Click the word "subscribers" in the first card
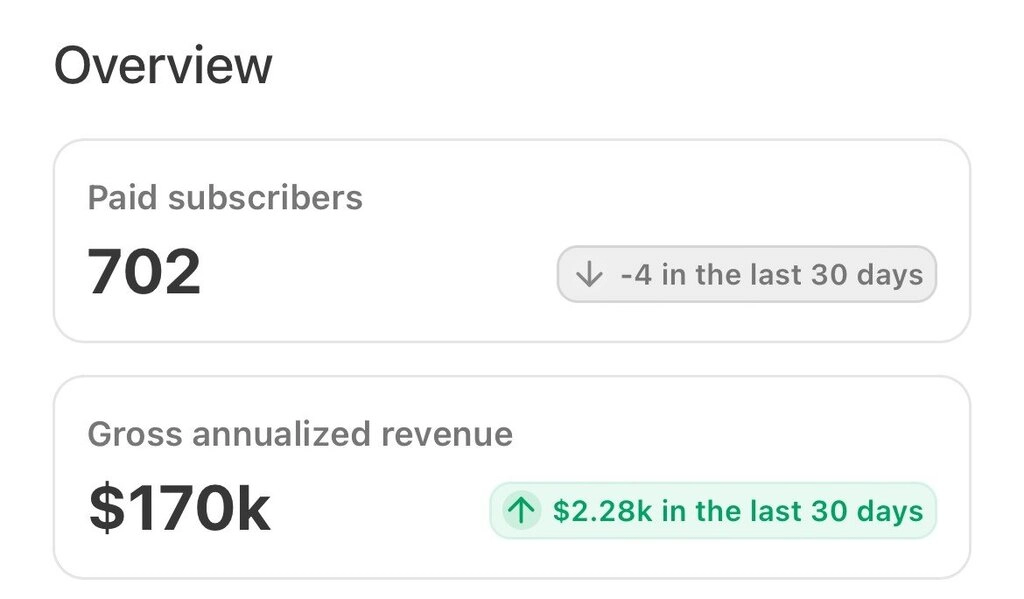 pos(264,197)
